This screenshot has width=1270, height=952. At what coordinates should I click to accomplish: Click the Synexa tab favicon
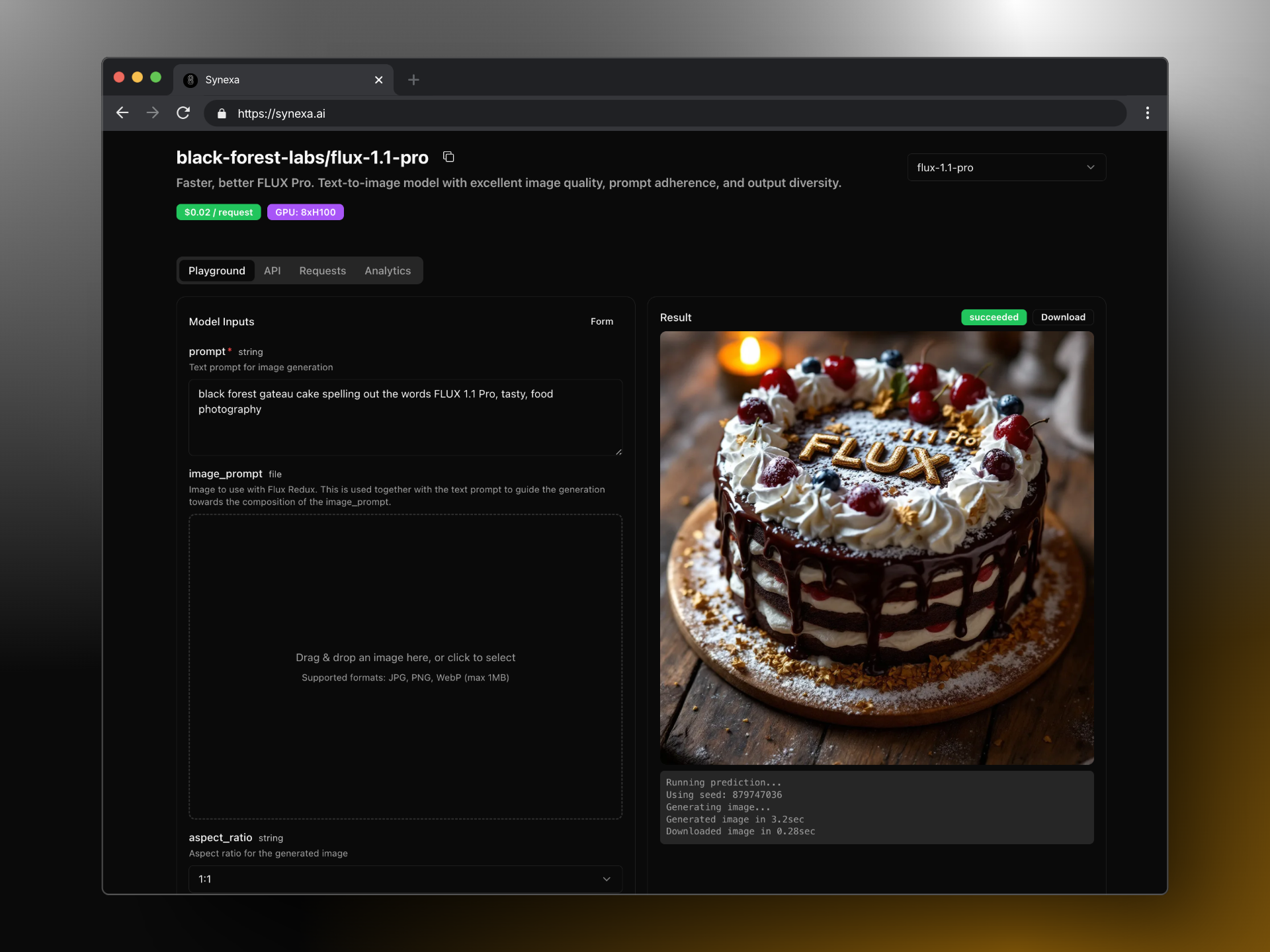click(190, 80)
